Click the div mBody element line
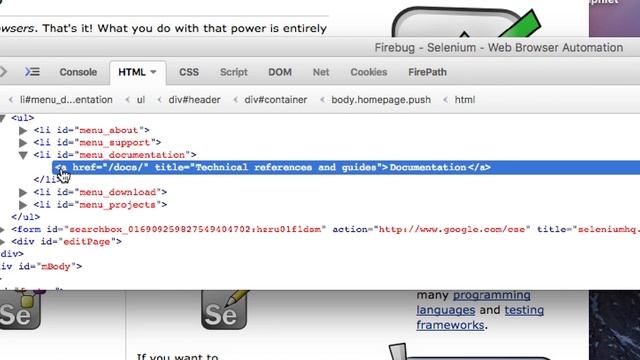This screenshot has width=640, height=360. click(x=41, y=267)
